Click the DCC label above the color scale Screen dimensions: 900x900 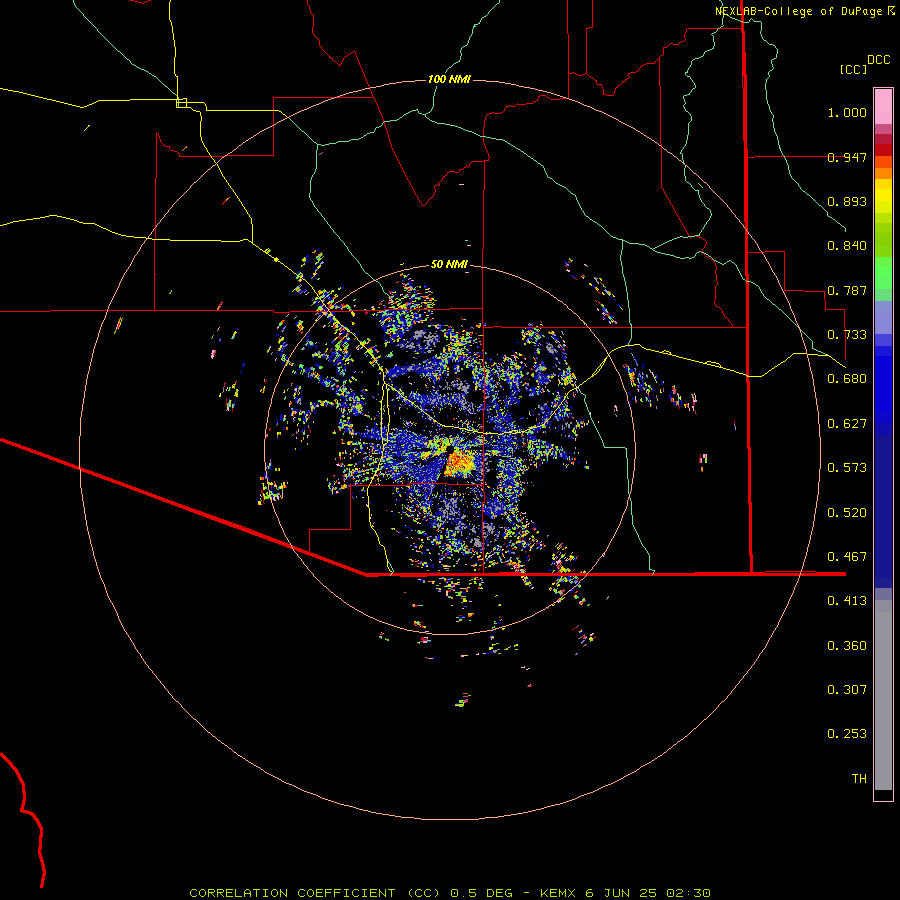coord(879,60)
